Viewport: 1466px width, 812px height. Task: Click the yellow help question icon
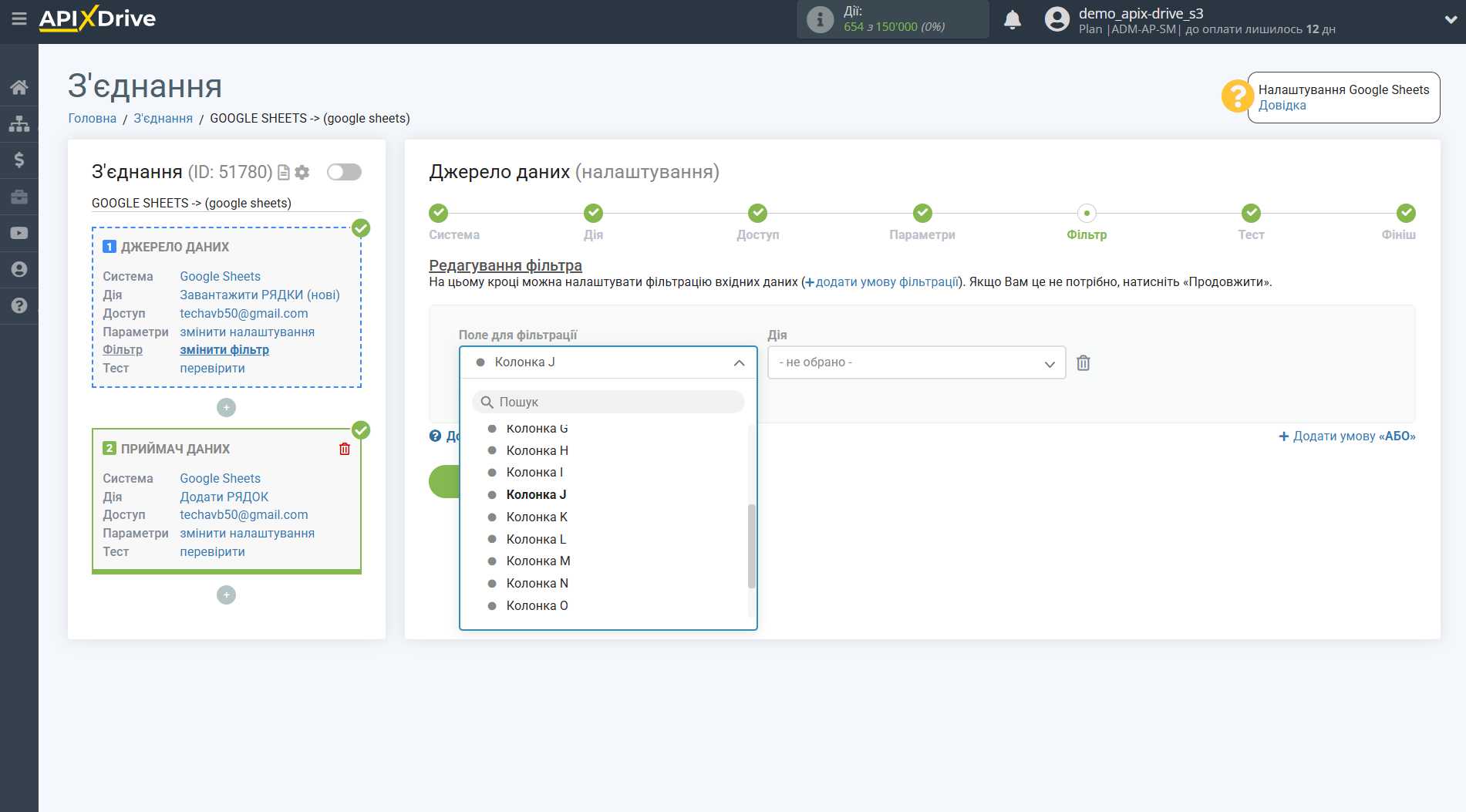coord(1237,96)
